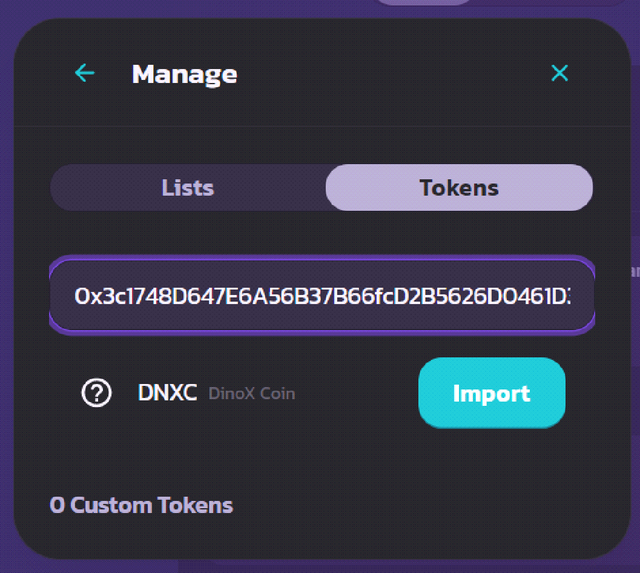Click the Manage dialog title
Screen dimensions: 640x573
(184, 75)
